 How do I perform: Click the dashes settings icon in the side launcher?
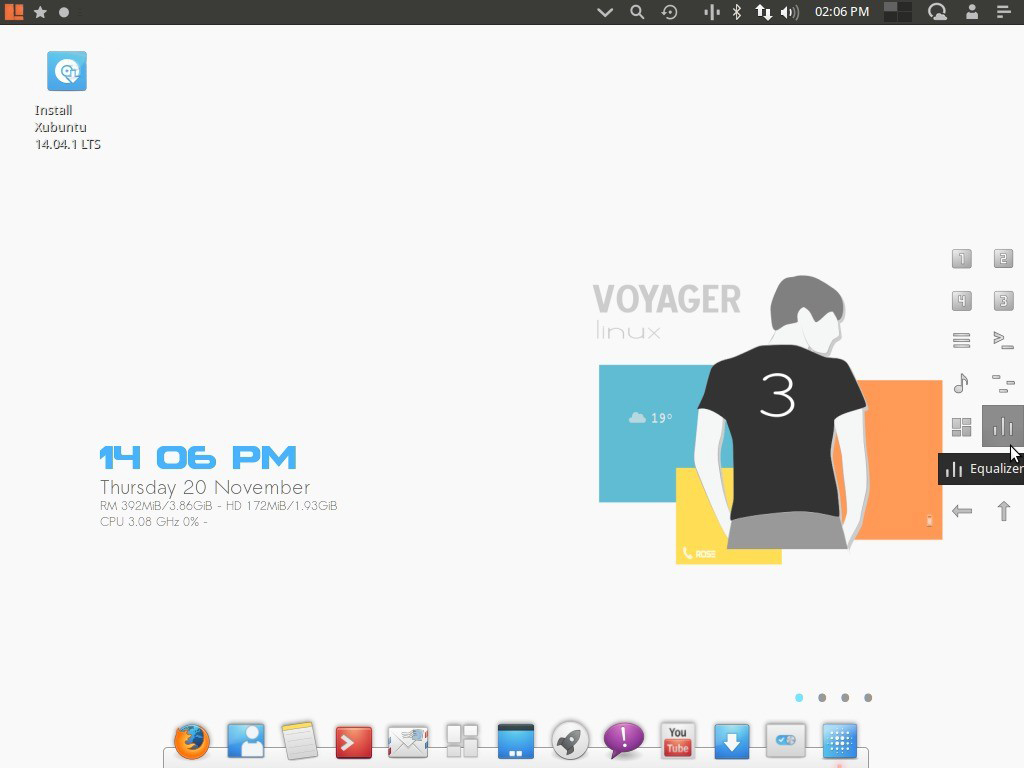click(x=1004, y=384)
